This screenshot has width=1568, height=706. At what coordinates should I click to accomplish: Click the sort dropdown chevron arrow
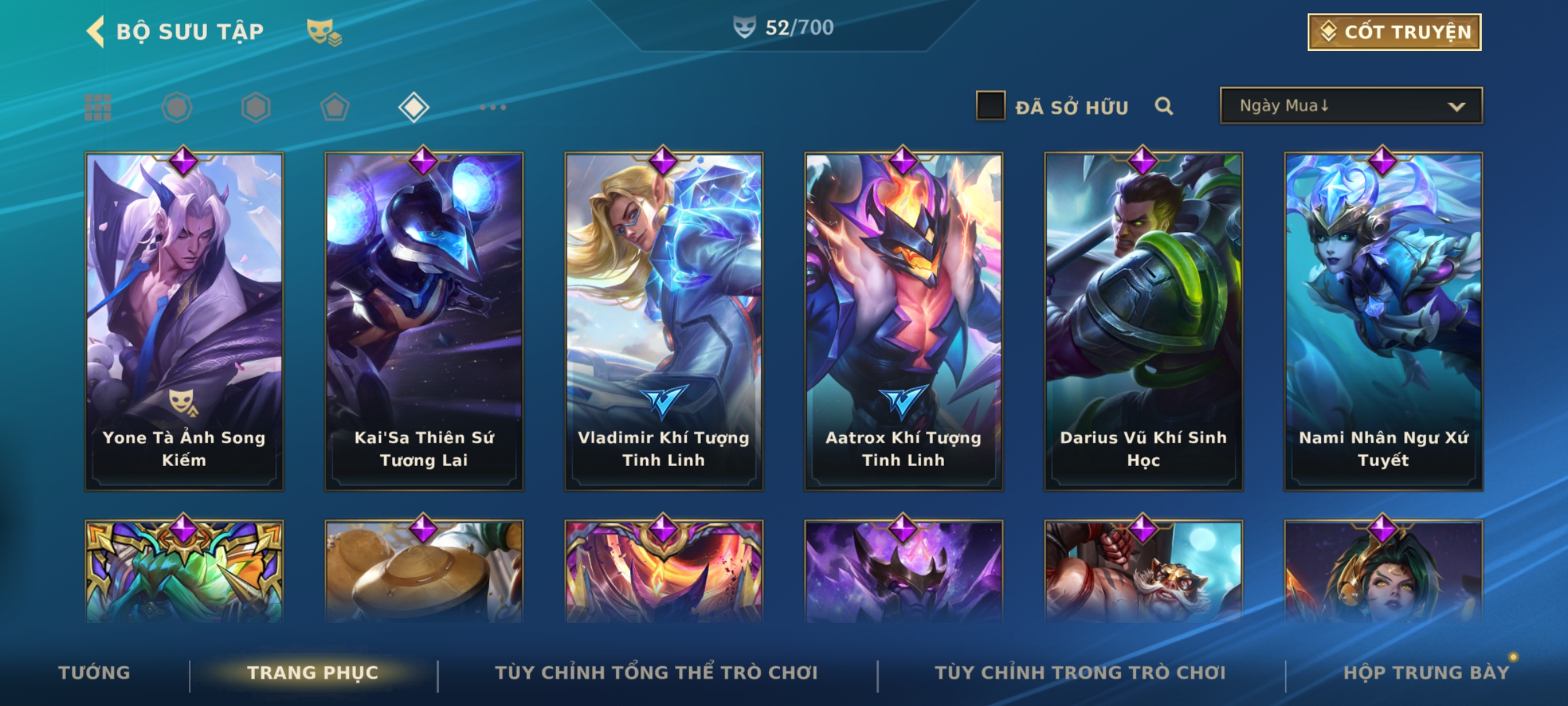pos(1456,107)
